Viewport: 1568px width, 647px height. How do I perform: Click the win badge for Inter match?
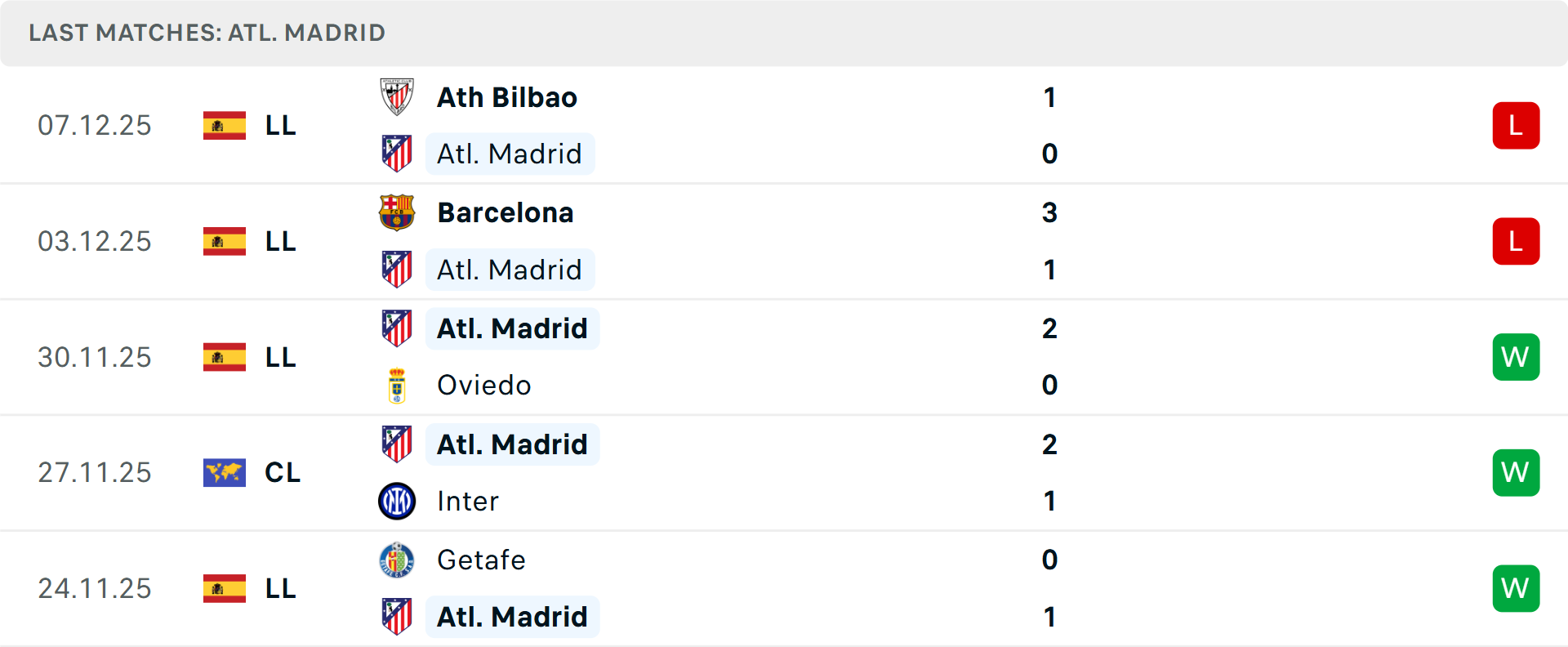tap(1516, 472)
